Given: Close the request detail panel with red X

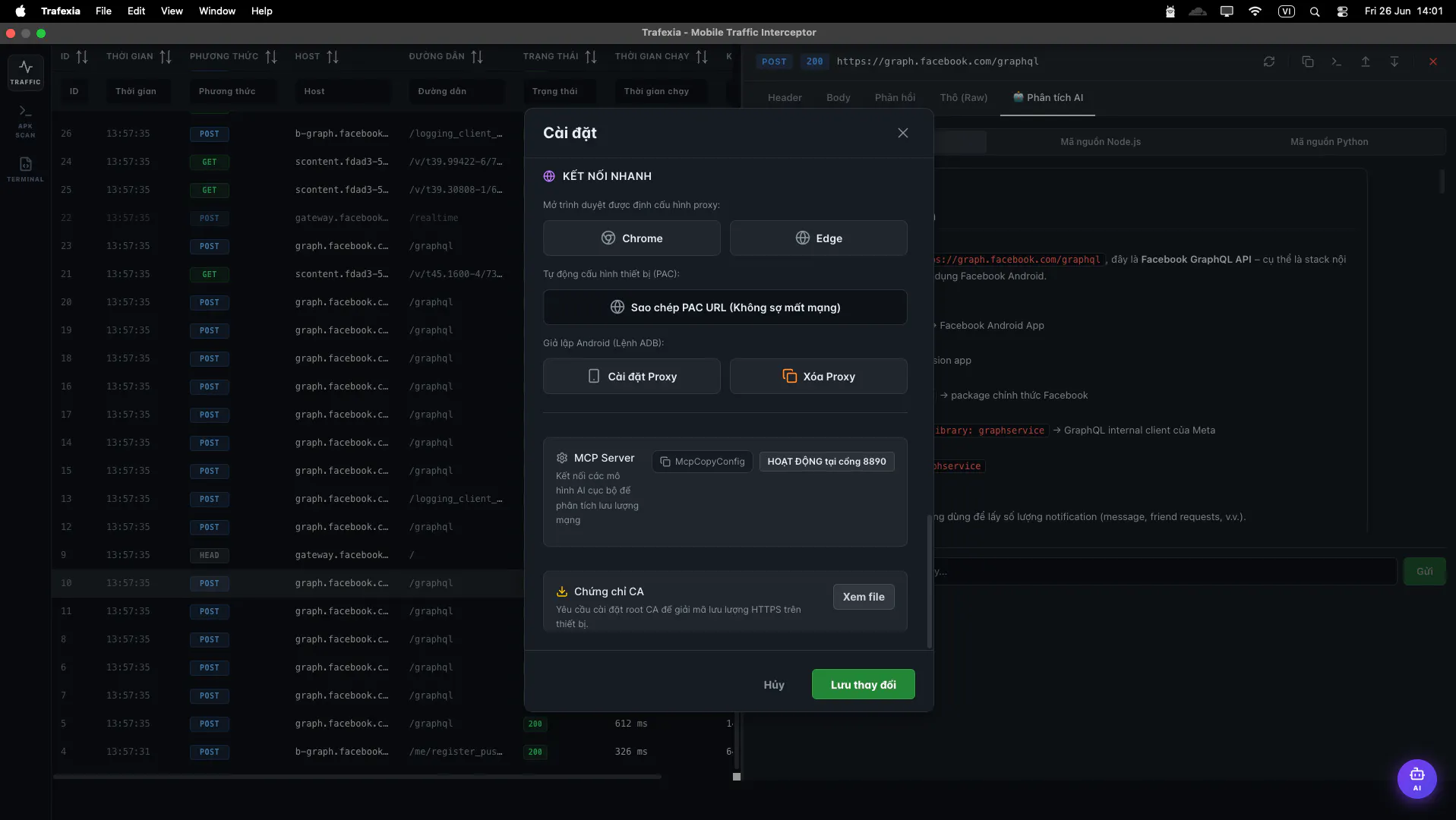Looking at the screenshot, I should click(1432, 61).
